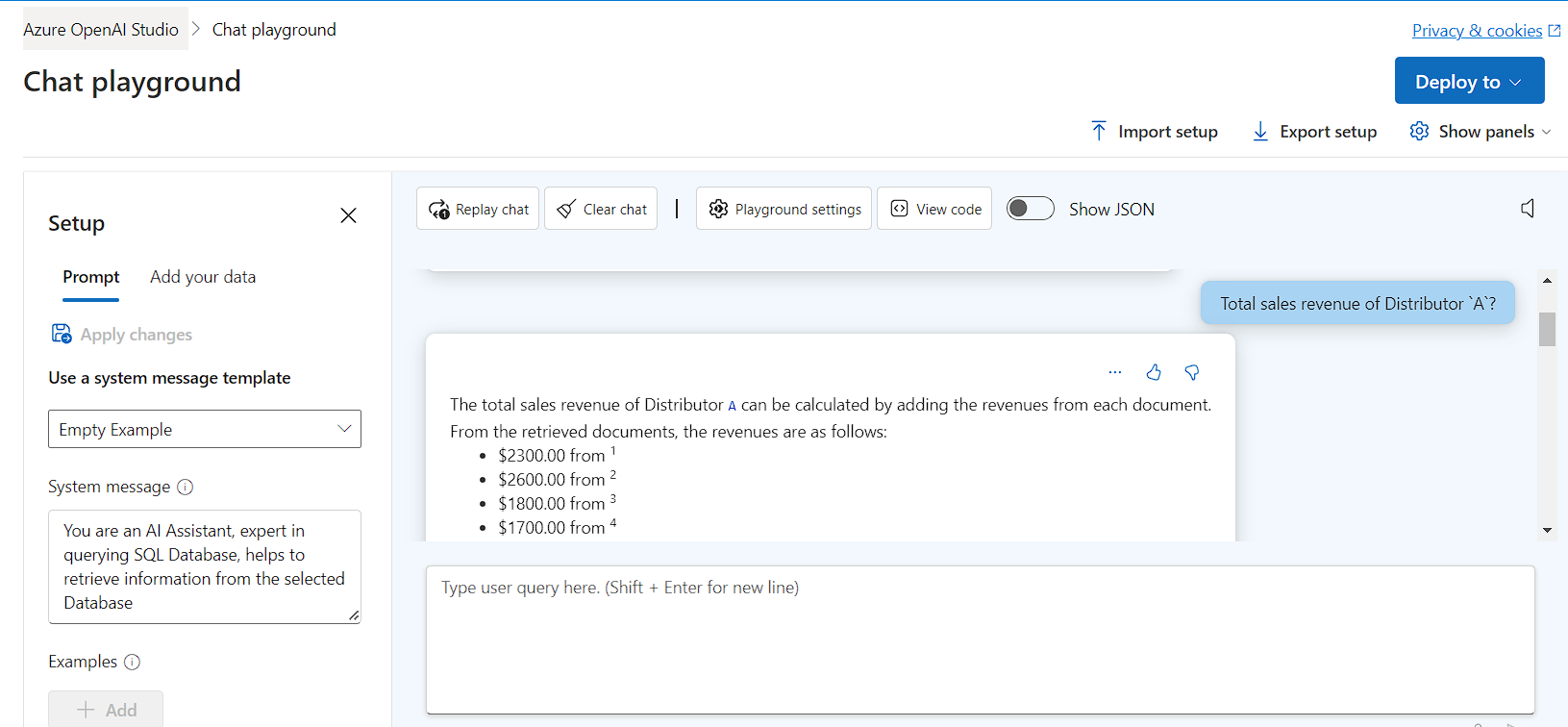The image size is (1568, 727).
Task: Dislike the response with thumbs down
Action: click(x=1192, y=372)
